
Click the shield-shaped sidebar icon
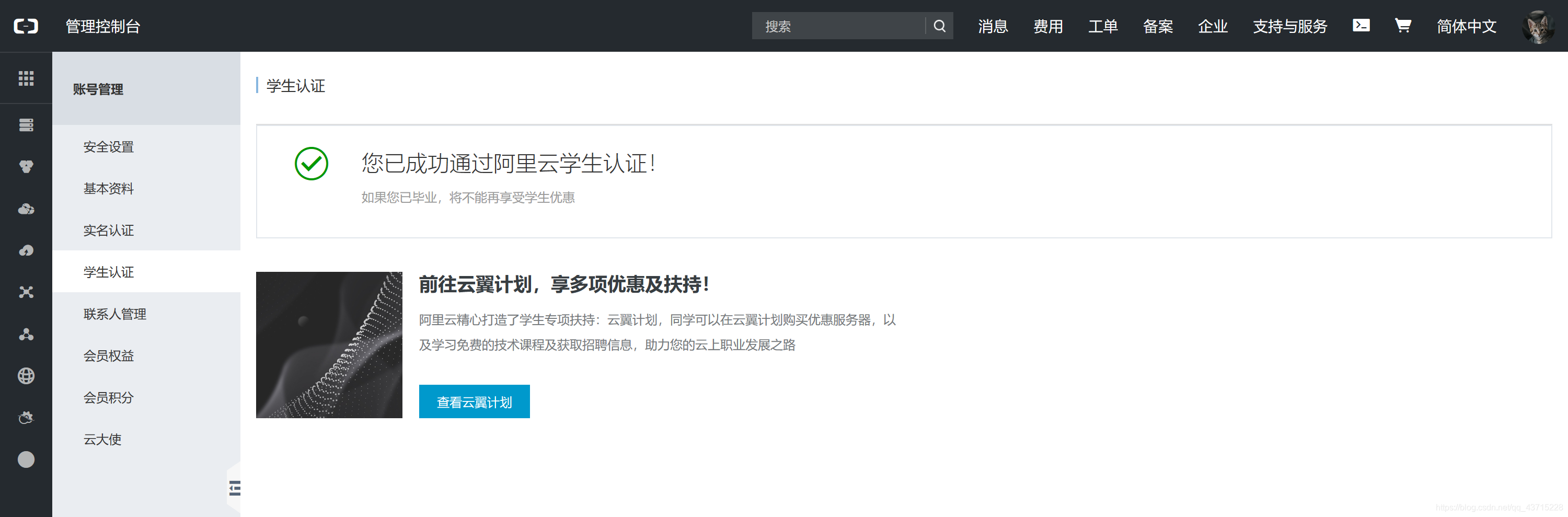[26, 167]
